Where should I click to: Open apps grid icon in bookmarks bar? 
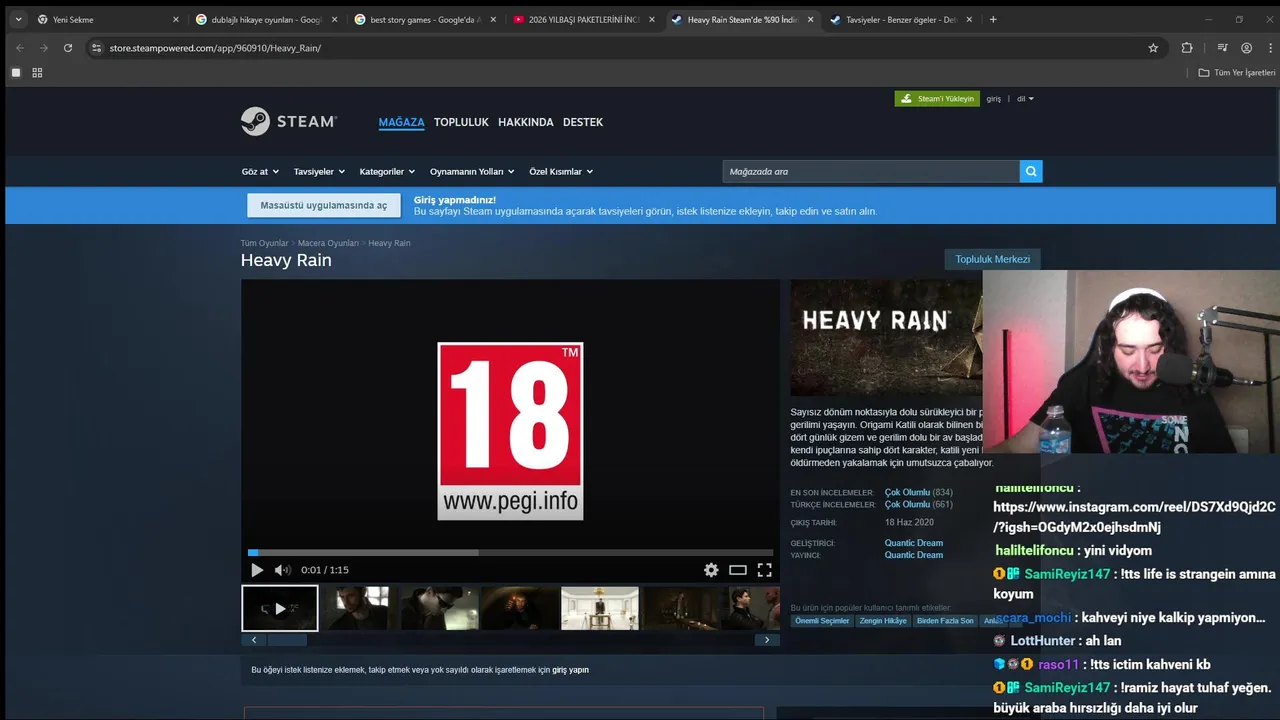pos(37,72)
